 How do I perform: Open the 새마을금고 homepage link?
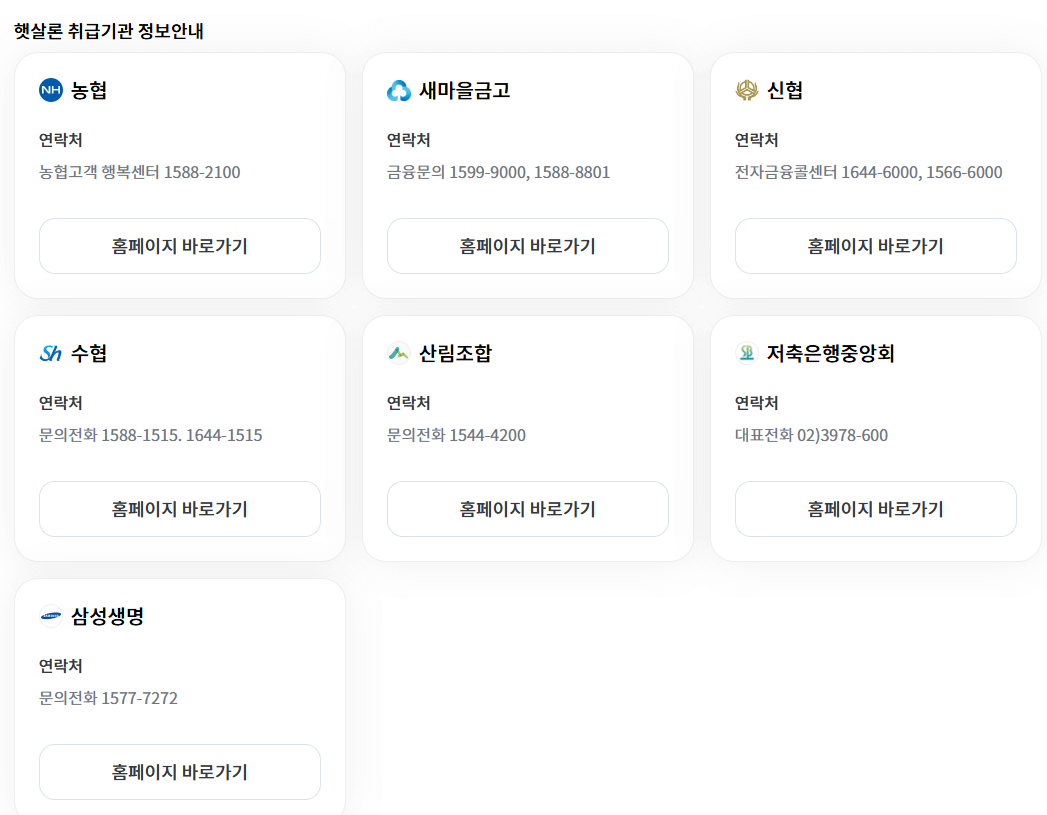(527, 246)
